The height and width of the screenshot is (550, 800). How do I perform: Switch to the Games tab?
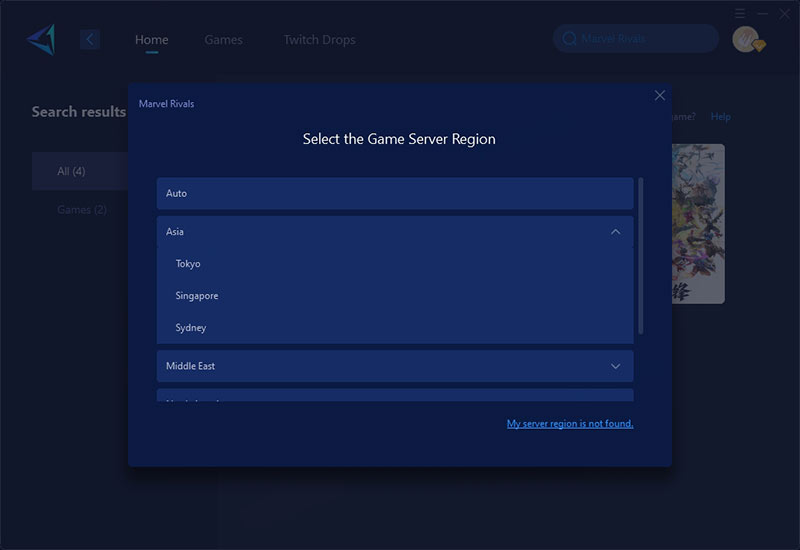(x=223, y=40)
